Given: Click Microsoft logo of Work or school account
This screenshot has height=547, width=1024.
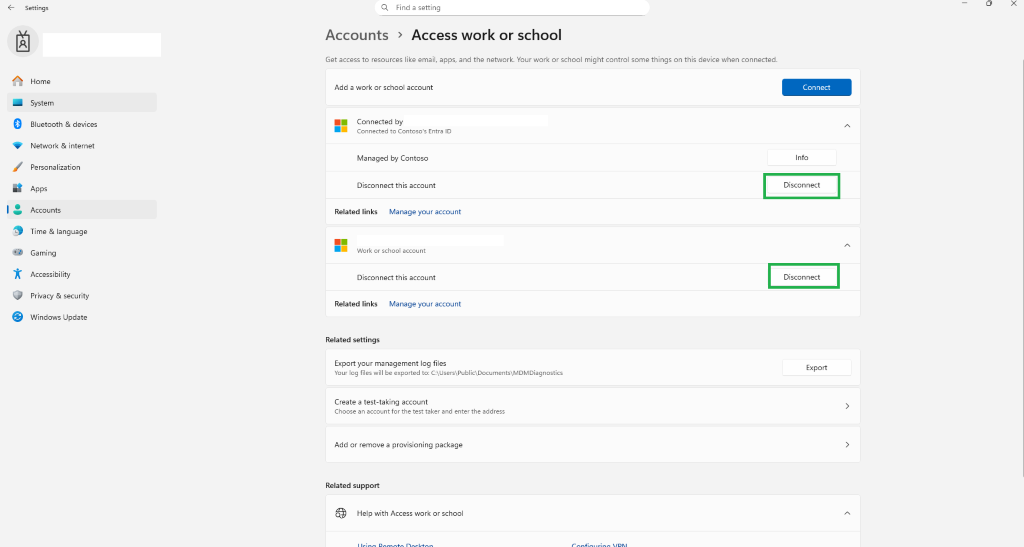Looking at the screenshot, I should [341, 245].
